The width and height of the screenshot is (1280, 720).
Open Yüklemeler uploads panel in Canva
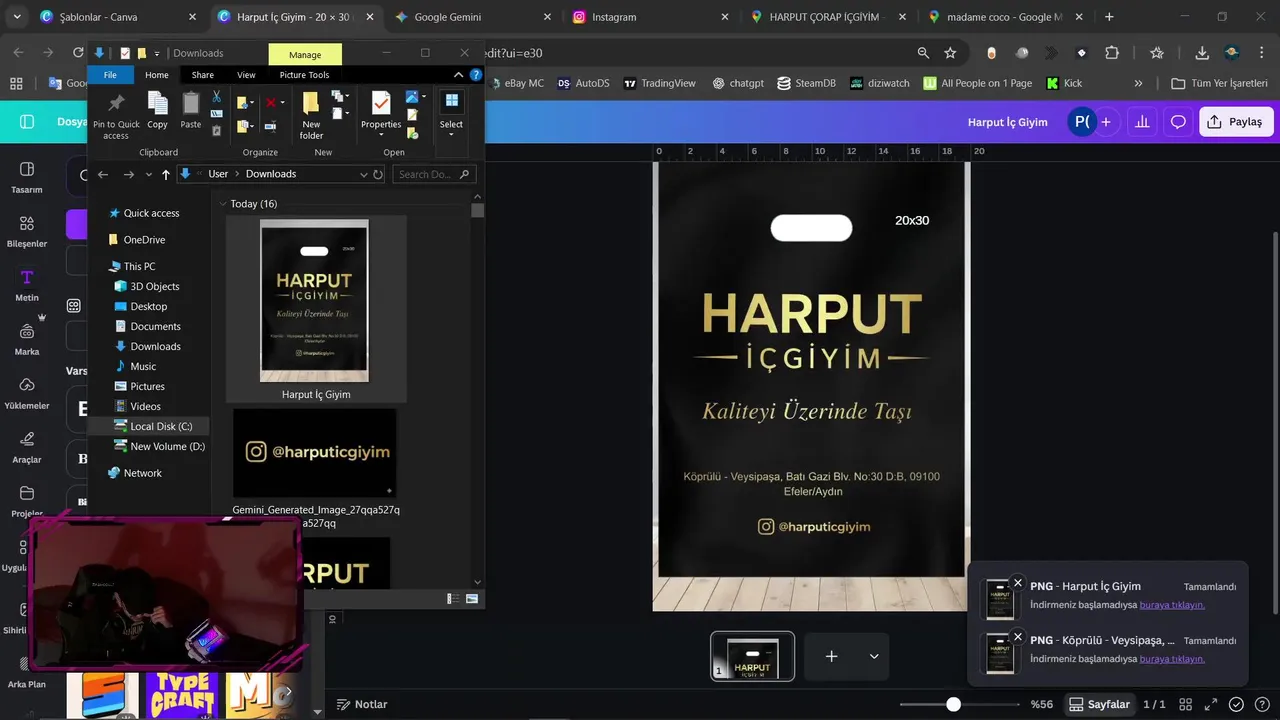coord(27,393)
